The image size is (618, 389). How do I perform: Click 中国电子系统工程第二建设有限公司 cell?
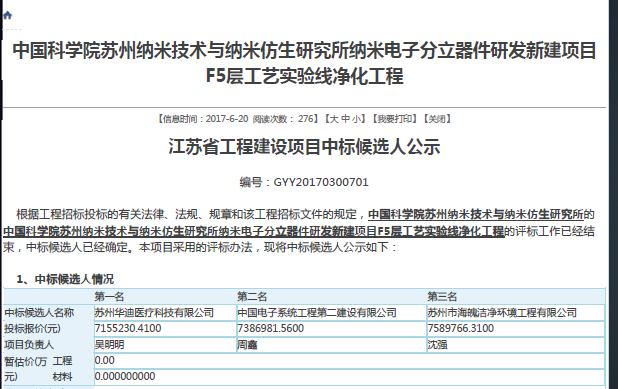(332, 313)
